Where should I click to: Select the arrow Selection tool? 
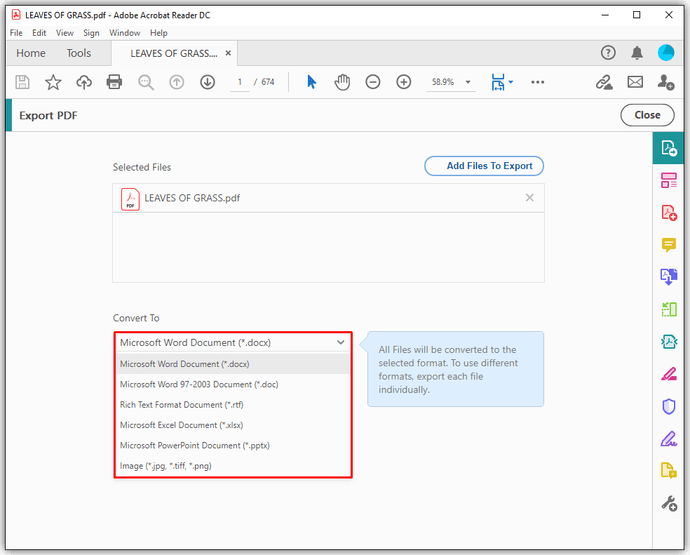pos(312,82)
